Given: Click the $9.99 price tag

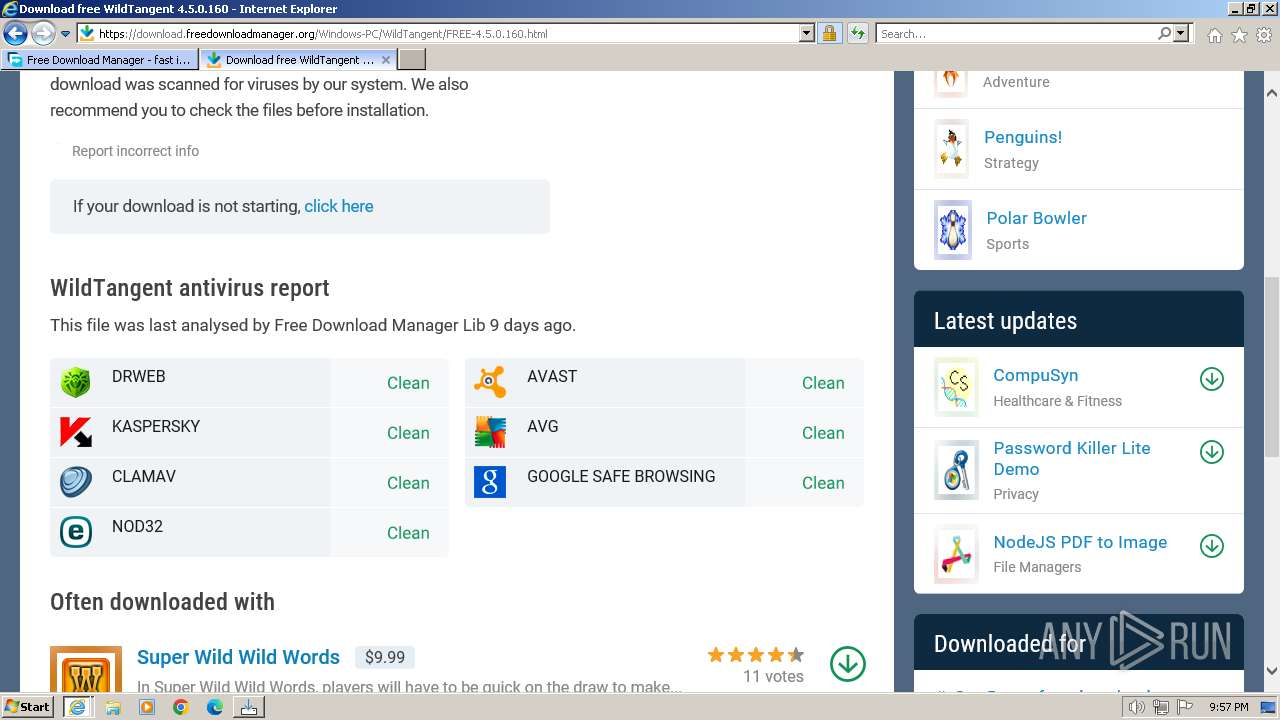Looking at the screenshot, I should click(385, 657).
